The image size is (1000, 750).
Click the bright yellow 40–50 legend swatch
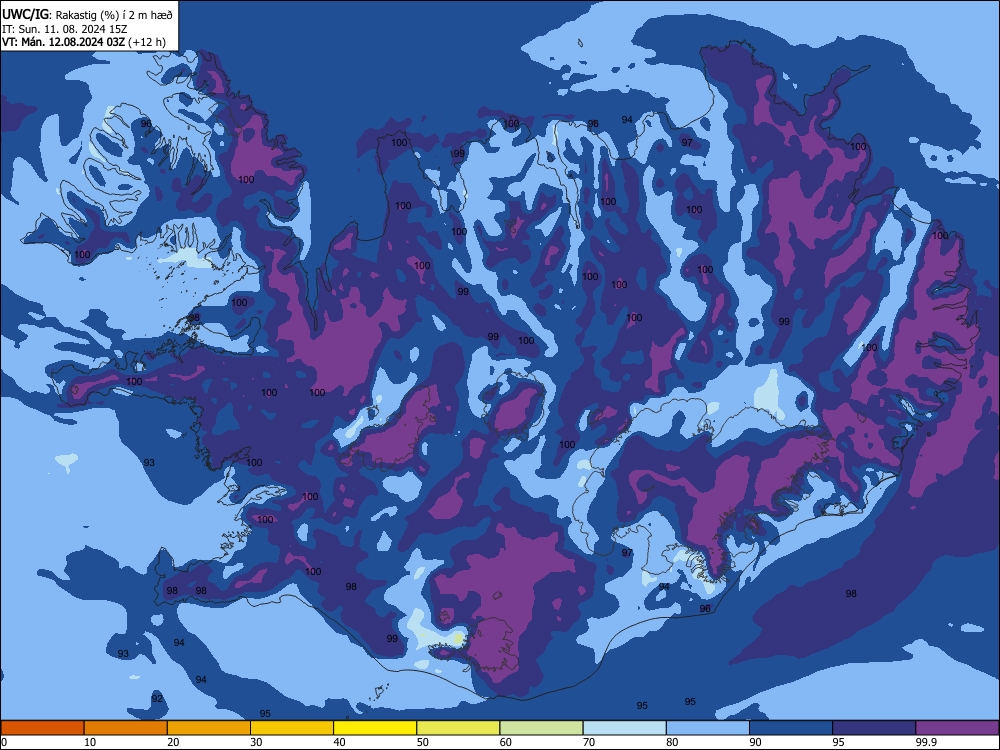(375, 728)
